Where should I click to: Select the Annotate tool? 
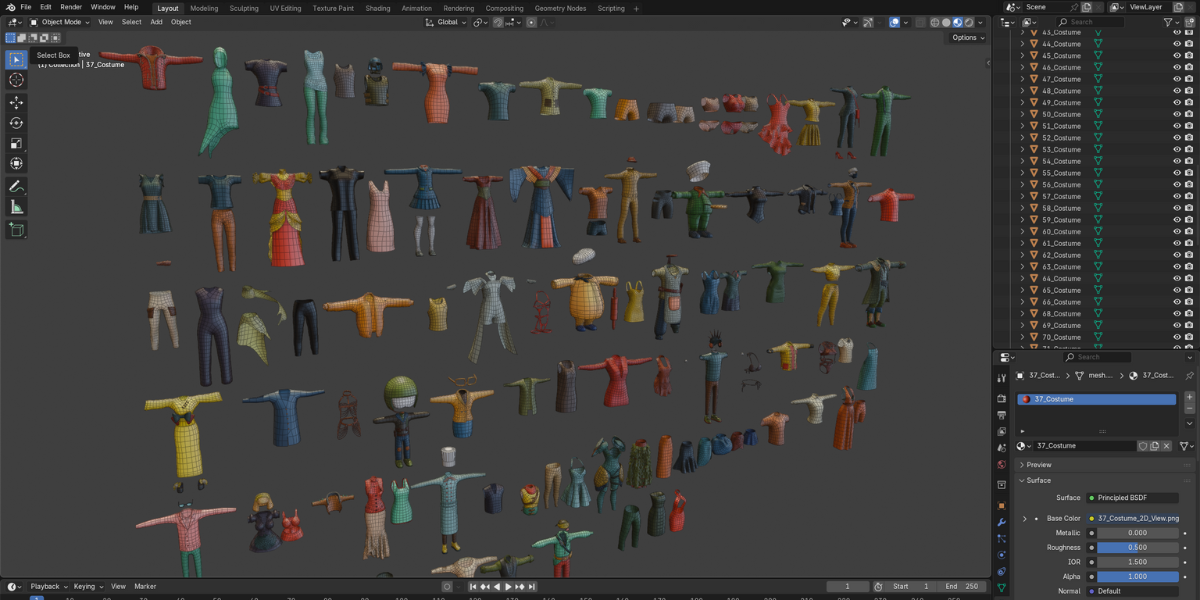click(x=16, y=187)
